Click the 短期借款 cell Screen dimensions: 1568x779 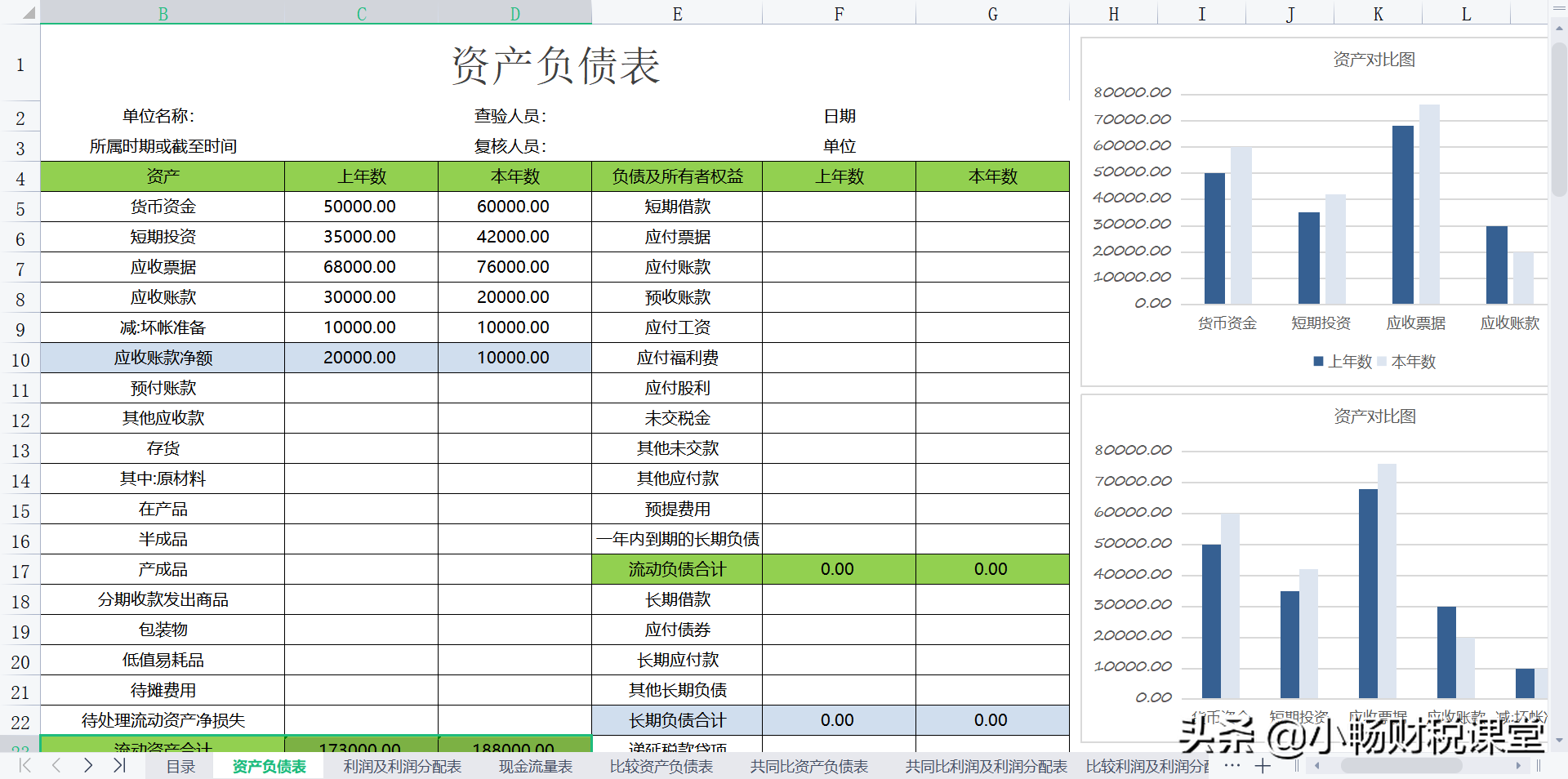677,207
